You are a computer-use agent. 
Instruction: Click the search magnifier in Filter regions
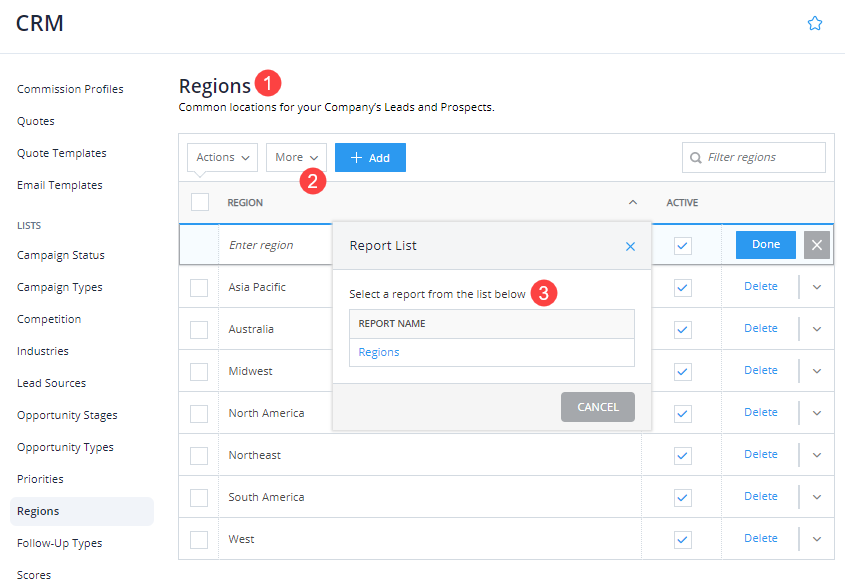695,157
